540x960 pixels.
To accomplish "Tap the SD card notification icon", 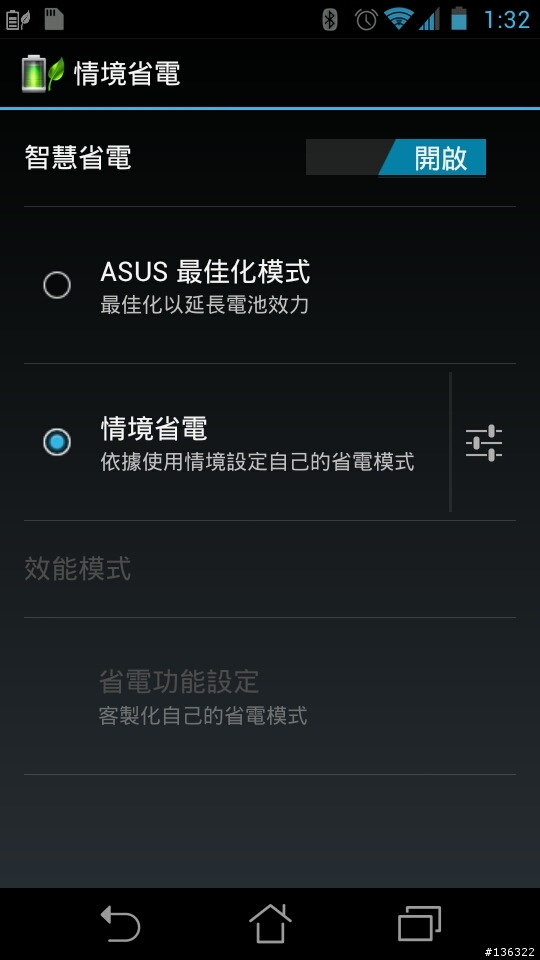I will pyautogui.click(x=54, y=20).
